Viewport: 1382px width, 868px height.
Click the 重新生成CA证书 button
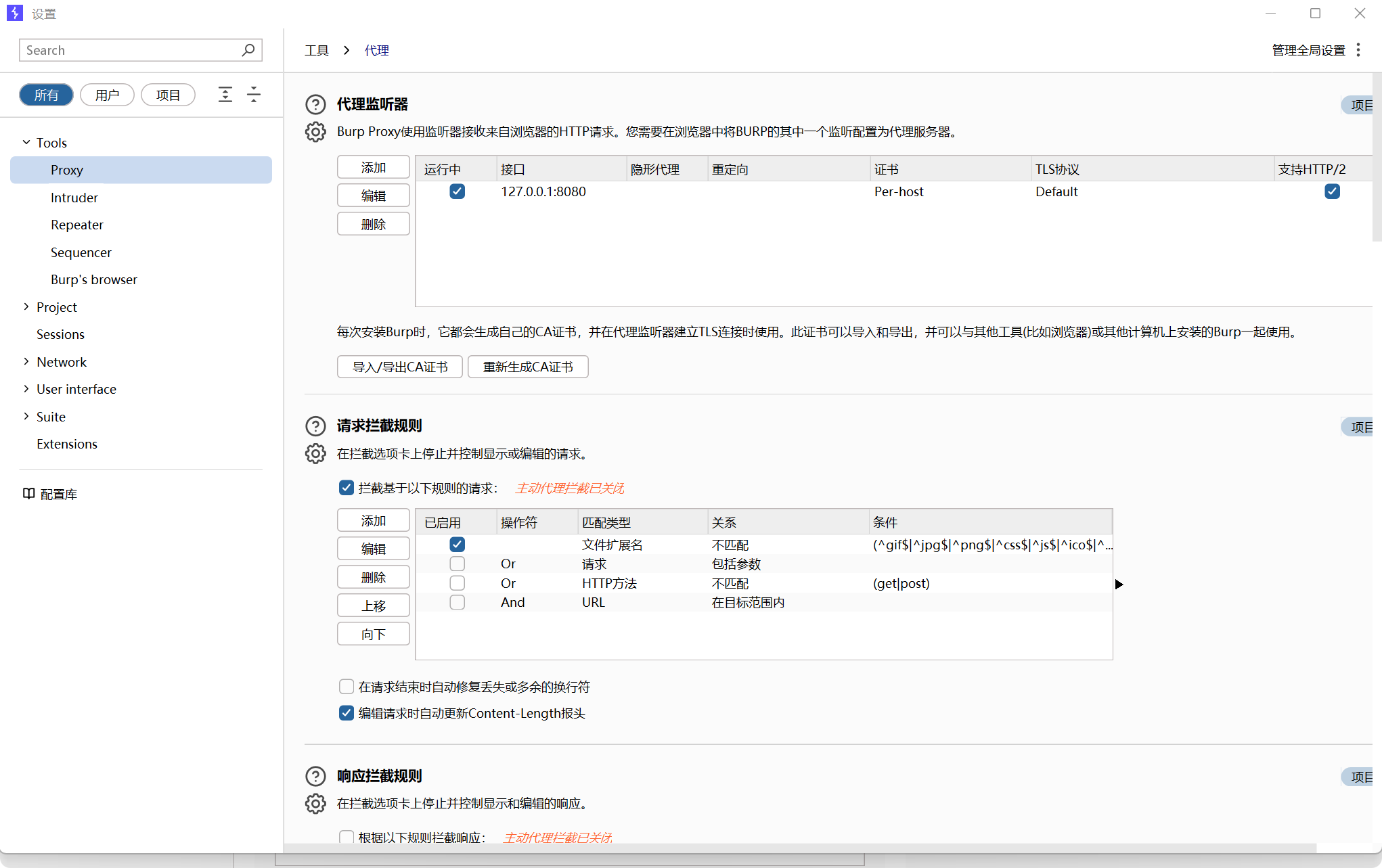(x=528, y=367)
